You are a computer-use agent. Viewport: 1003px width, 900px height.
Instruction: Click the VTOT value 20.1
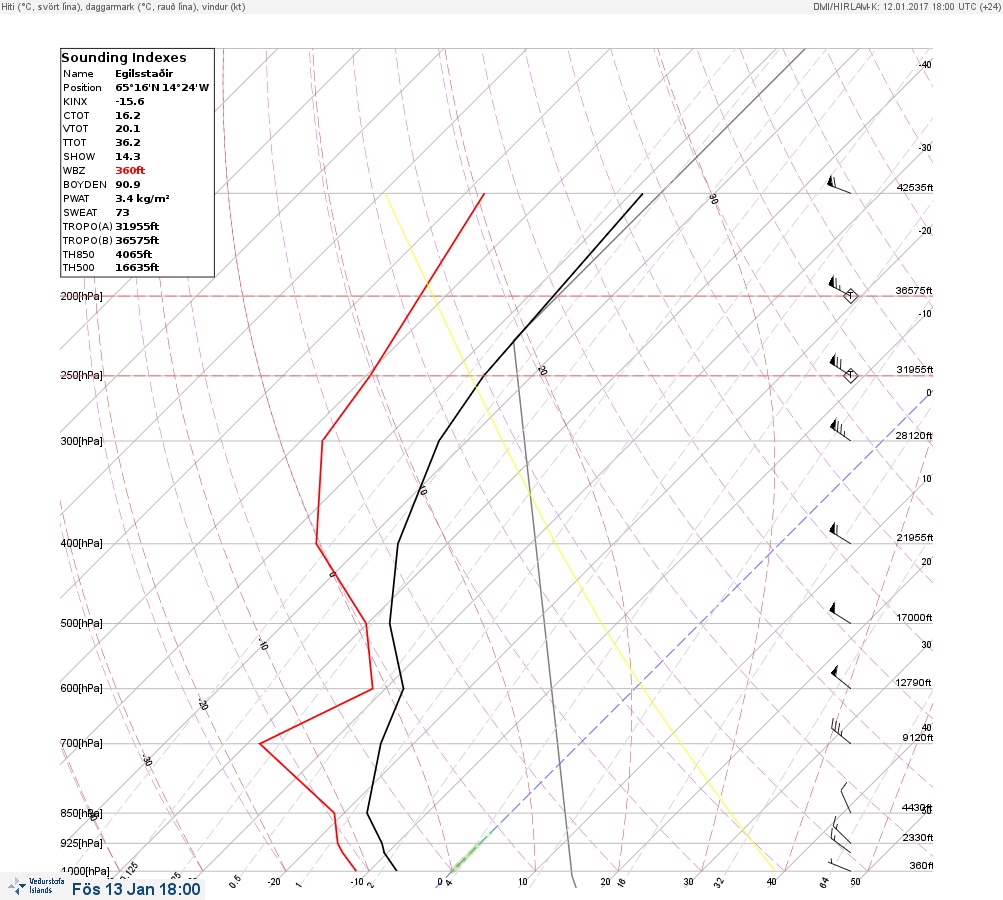(128, 129)
